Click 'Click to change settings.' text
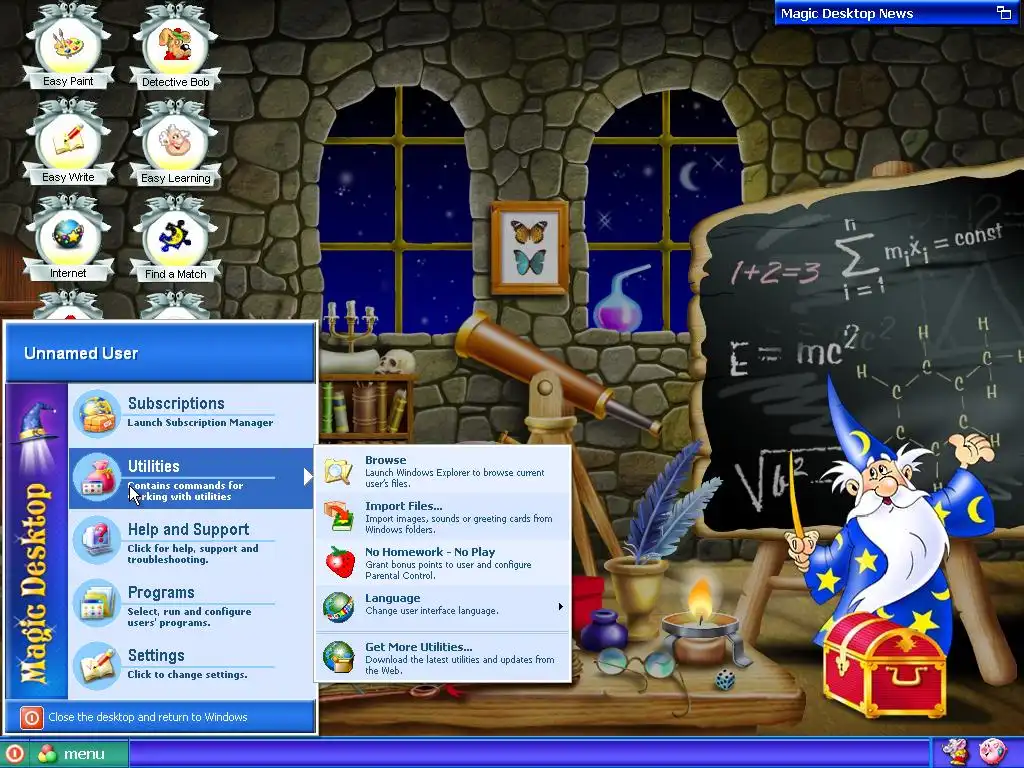This screenshot has width=1024, height=768. [x=187, y=675]
